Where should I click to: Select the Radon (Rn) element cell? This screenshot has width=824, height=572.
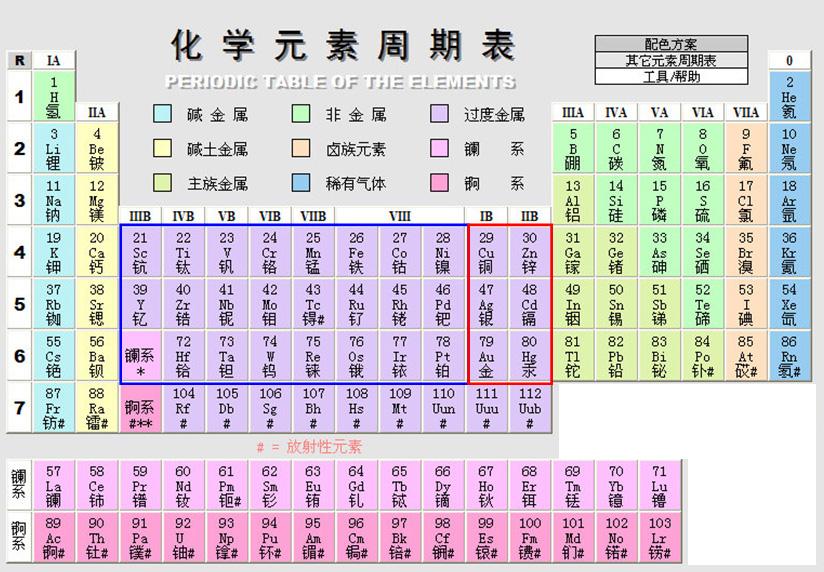click(789, 356)
